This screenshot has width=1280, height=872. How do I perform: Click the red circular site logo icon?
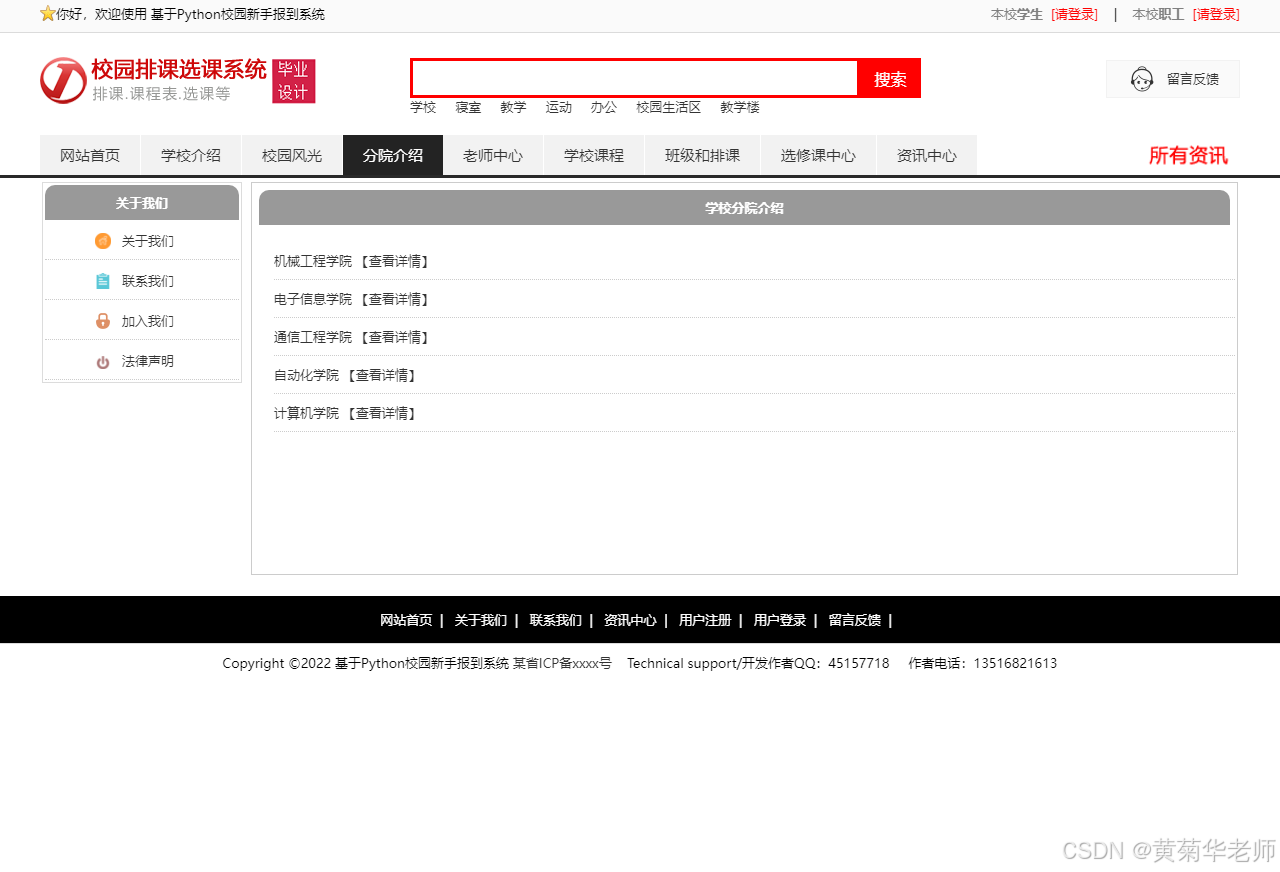click(63, 80)
